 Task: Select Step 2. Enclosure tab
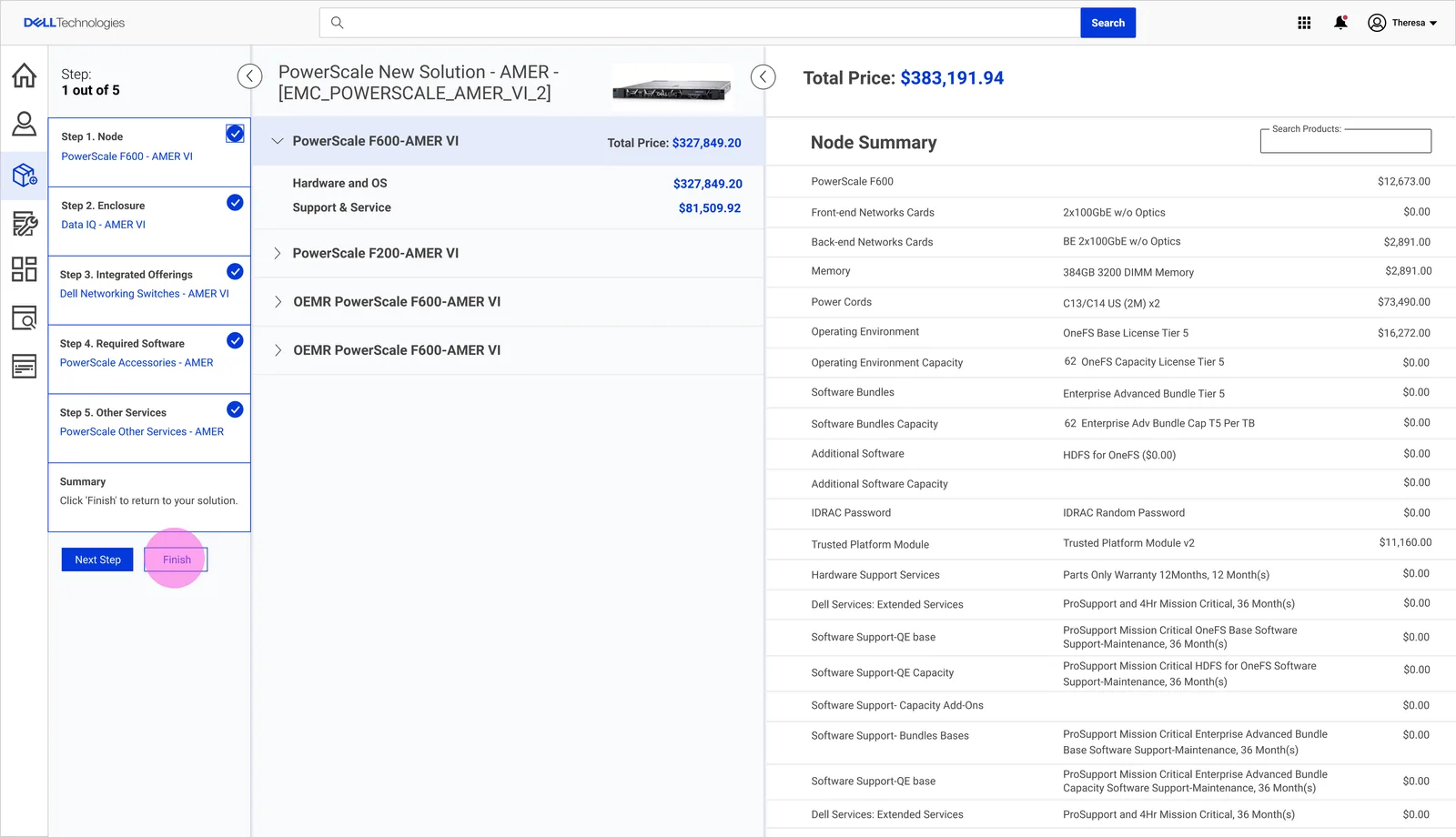(x=149, y=222)
